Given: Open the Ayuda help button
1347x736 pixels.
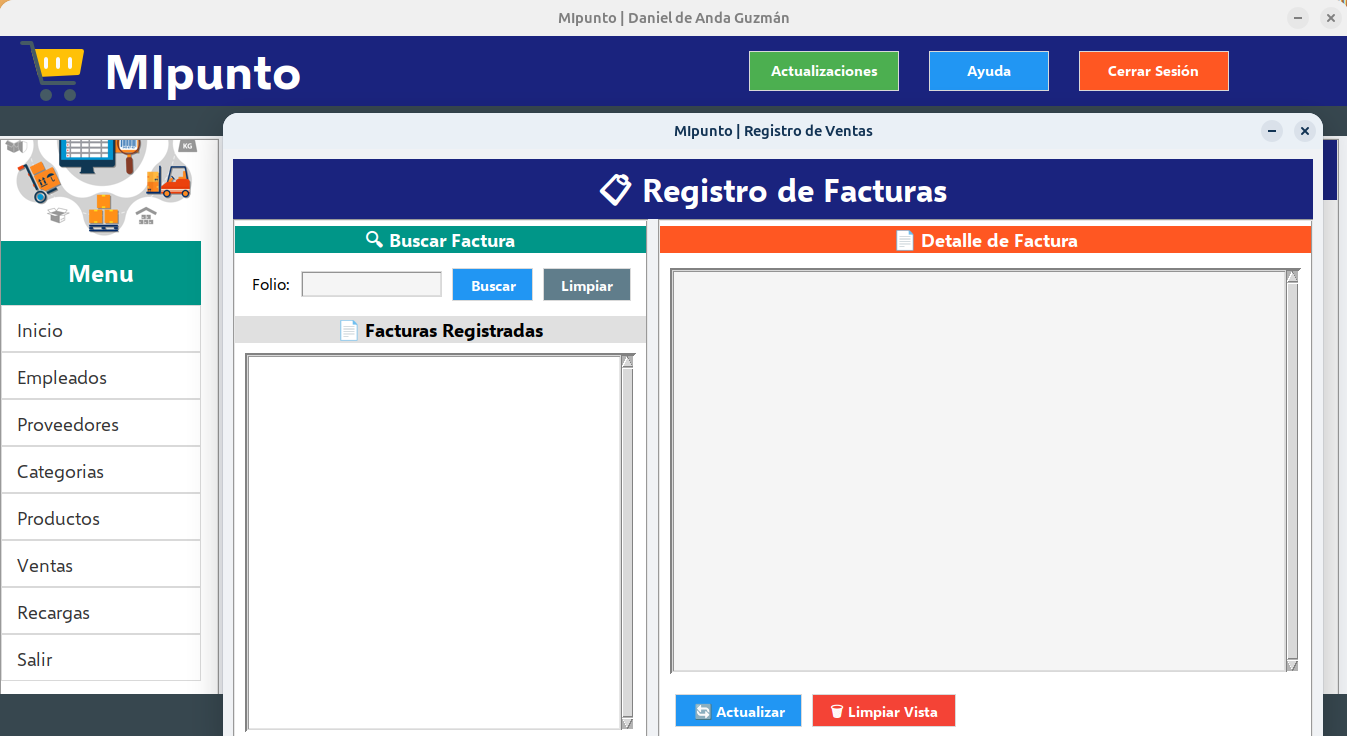Looking at the screenshot, I should point(989,71).
